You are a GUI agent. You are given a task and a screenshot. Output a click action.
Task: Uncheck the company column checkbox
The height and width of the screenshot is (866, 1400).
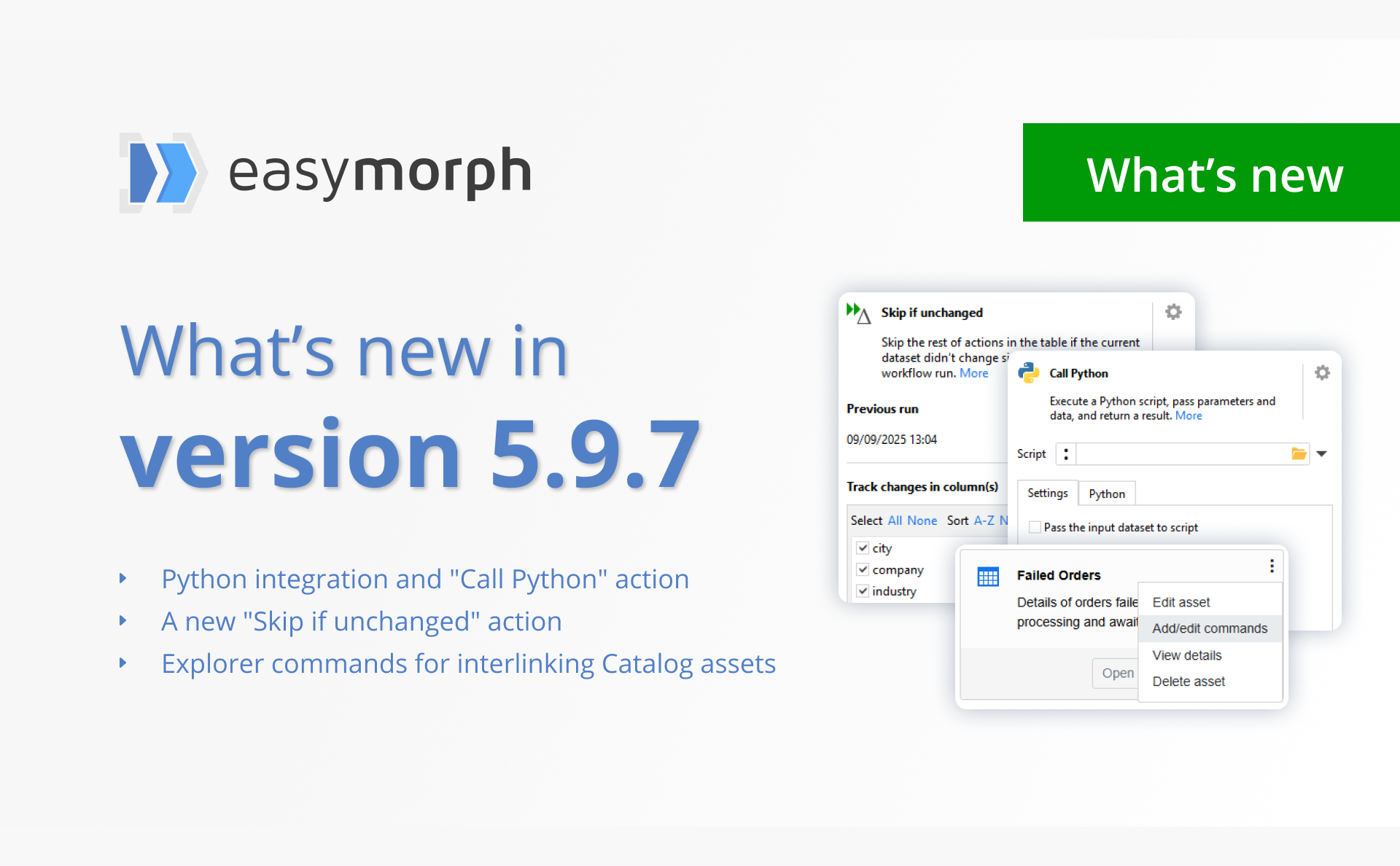click(x=863, y=569)
